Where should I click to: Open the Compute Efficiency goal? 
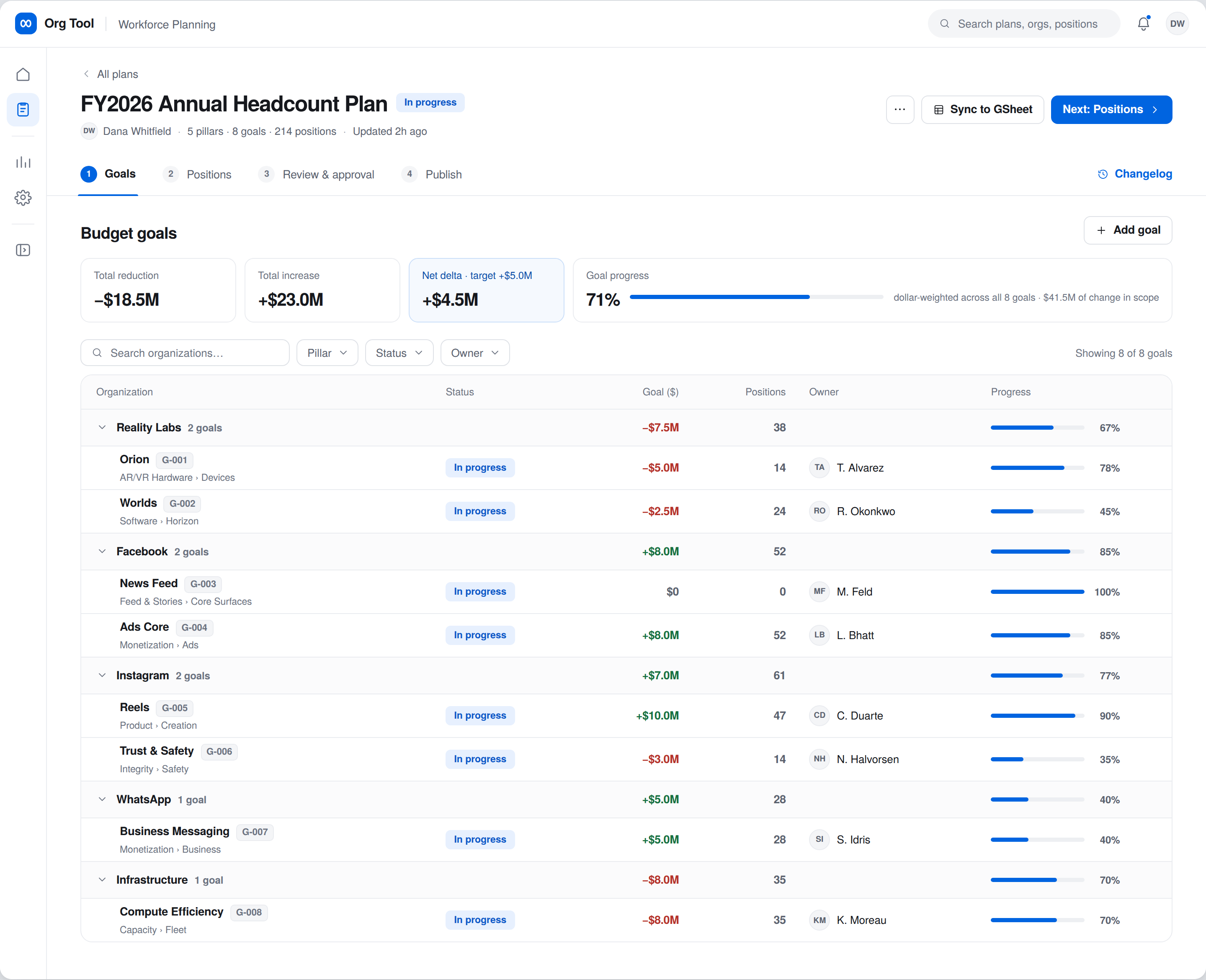626,920
